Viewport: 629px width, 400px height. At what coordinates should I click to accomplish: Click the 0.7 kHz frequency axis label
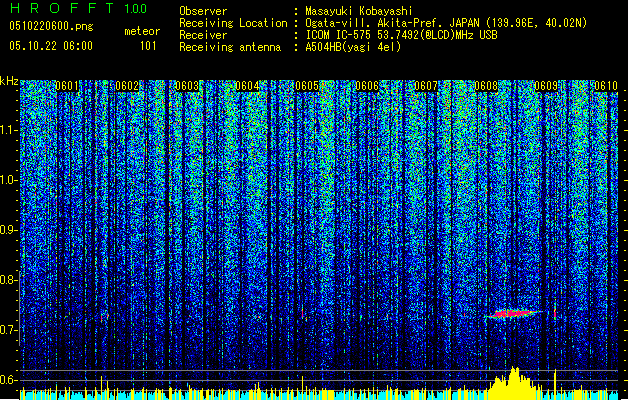[x=9, y=330]
